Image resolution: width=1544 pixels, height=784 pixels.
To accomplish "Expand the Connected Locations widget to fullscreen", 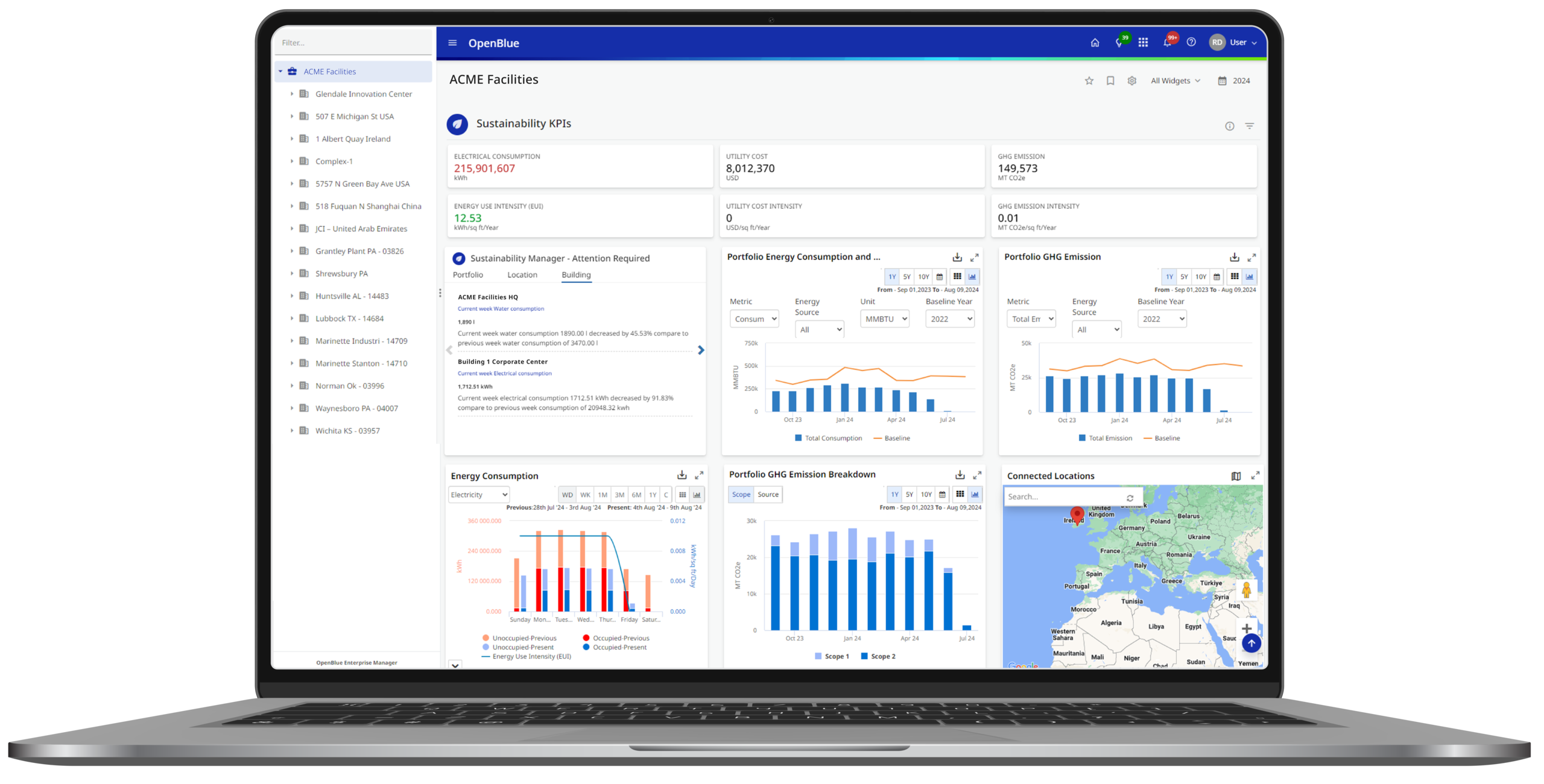I will point(1255,476).
